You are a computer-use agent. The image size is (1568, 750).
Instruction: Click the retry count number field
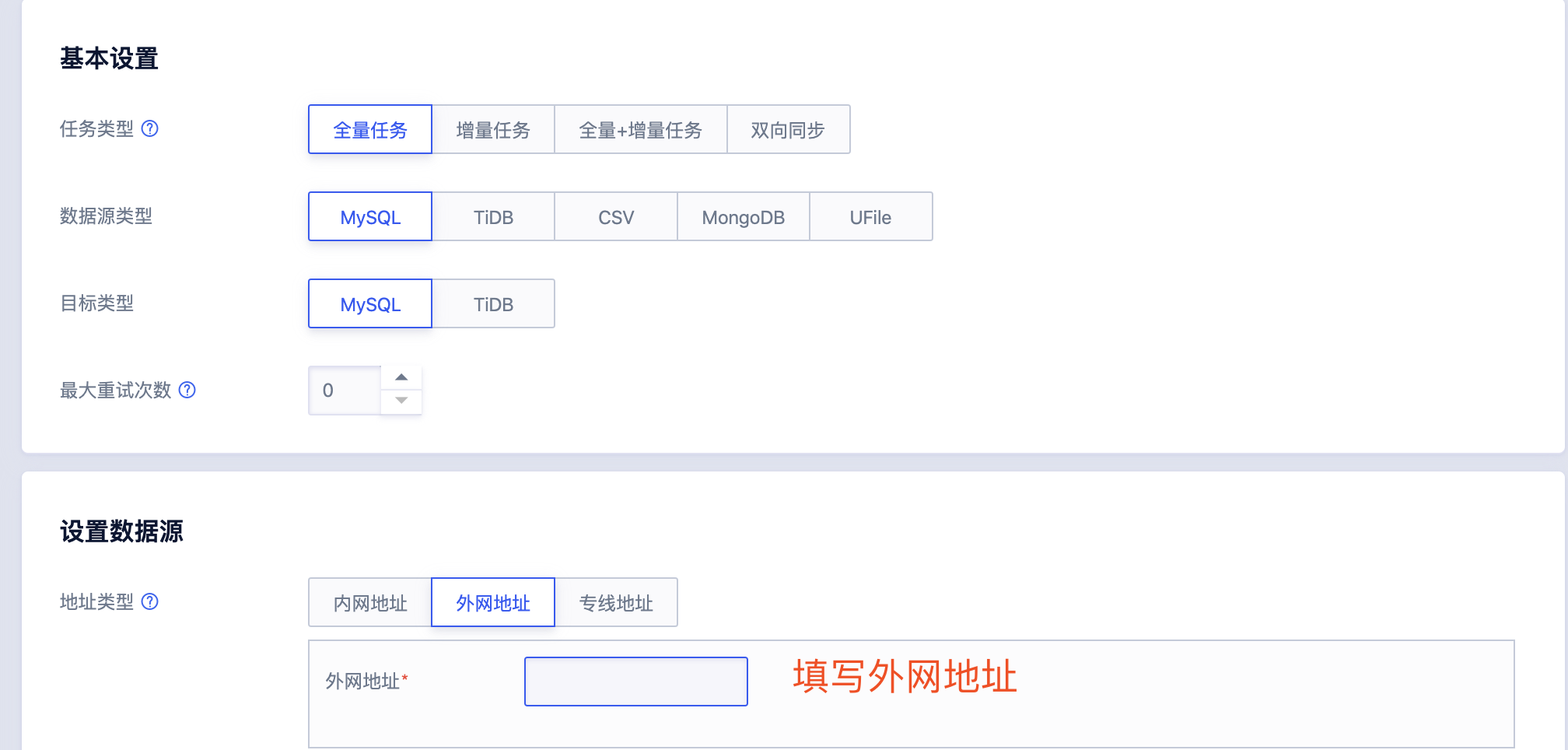point(344,390)
